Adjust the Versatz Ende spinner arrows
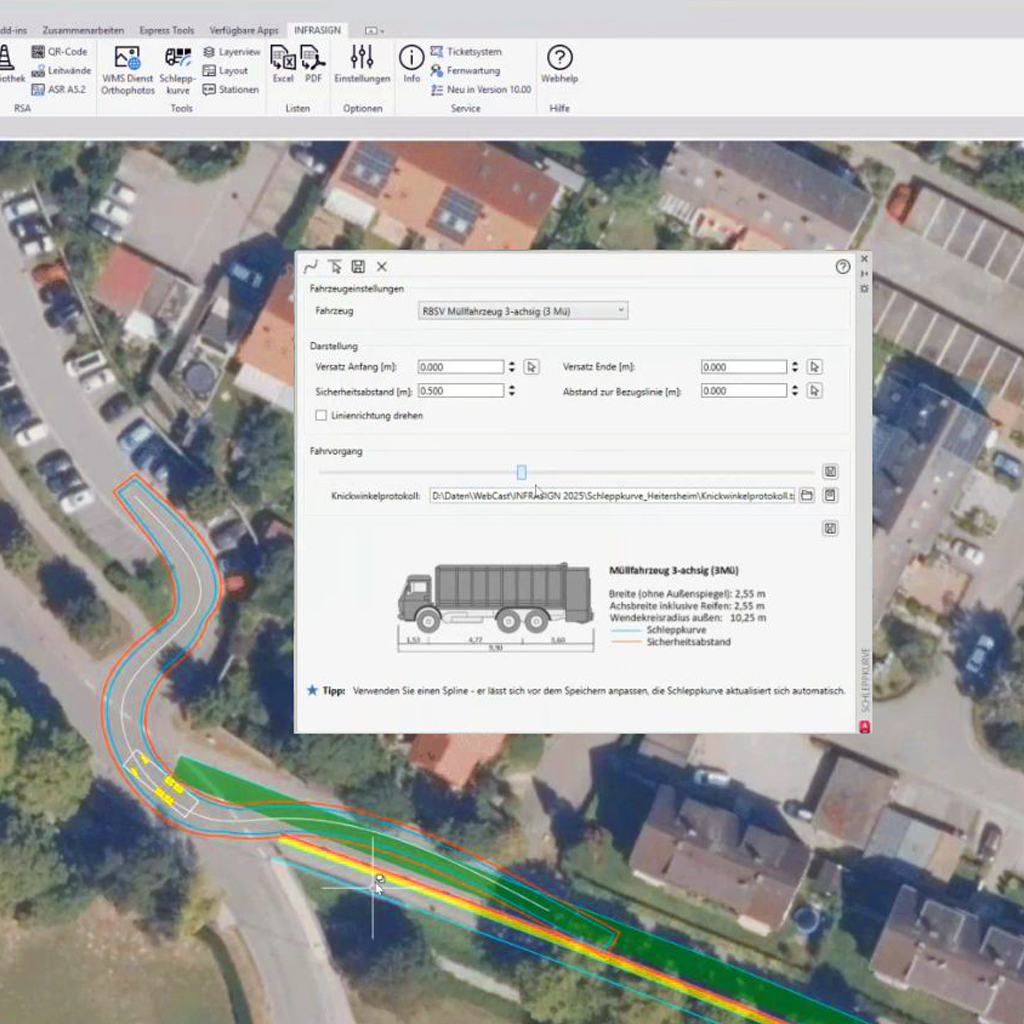 coord(795,367)
